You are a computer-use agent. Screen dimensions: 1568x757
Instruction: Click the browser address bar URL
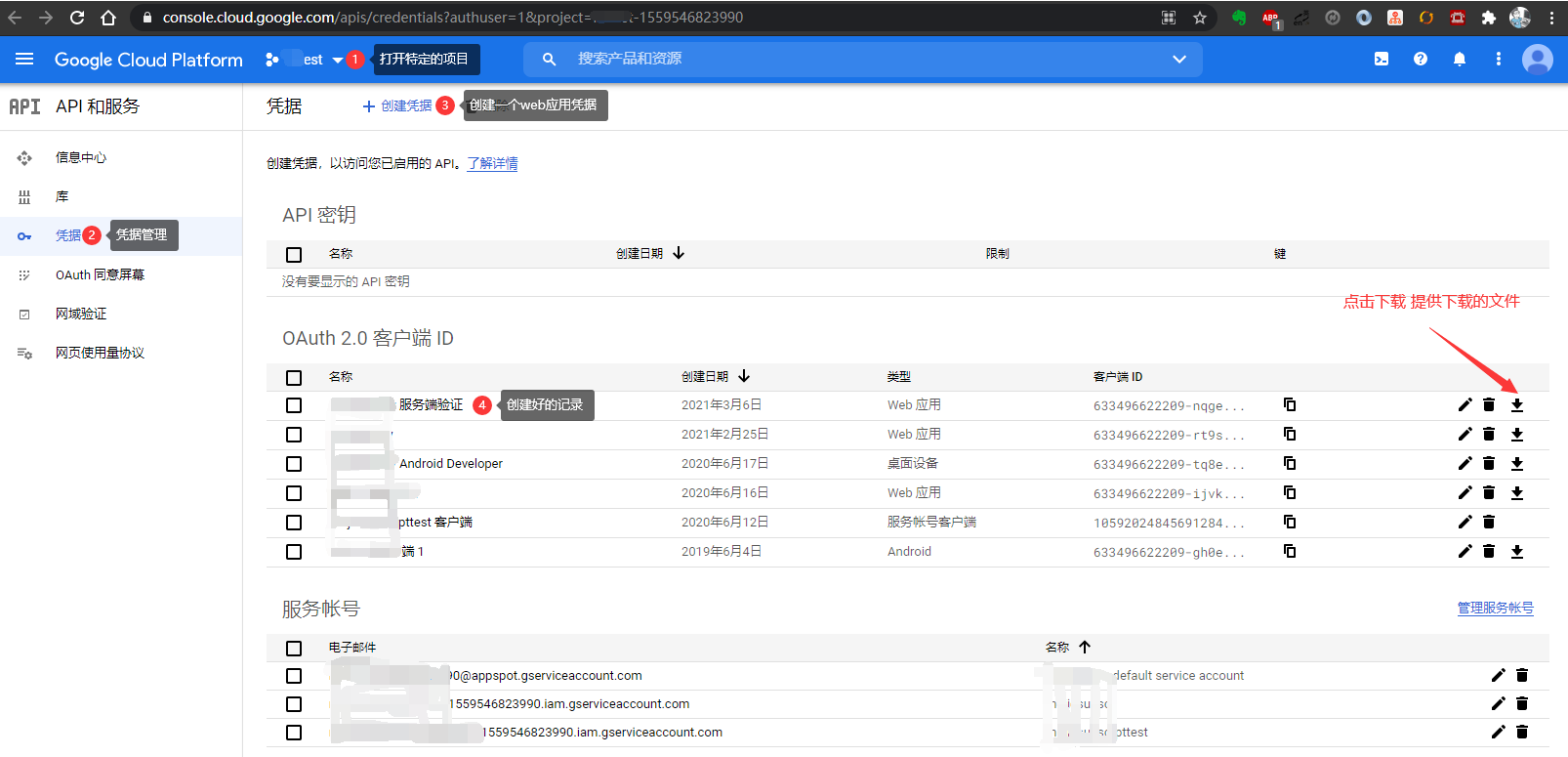[453, 18]
